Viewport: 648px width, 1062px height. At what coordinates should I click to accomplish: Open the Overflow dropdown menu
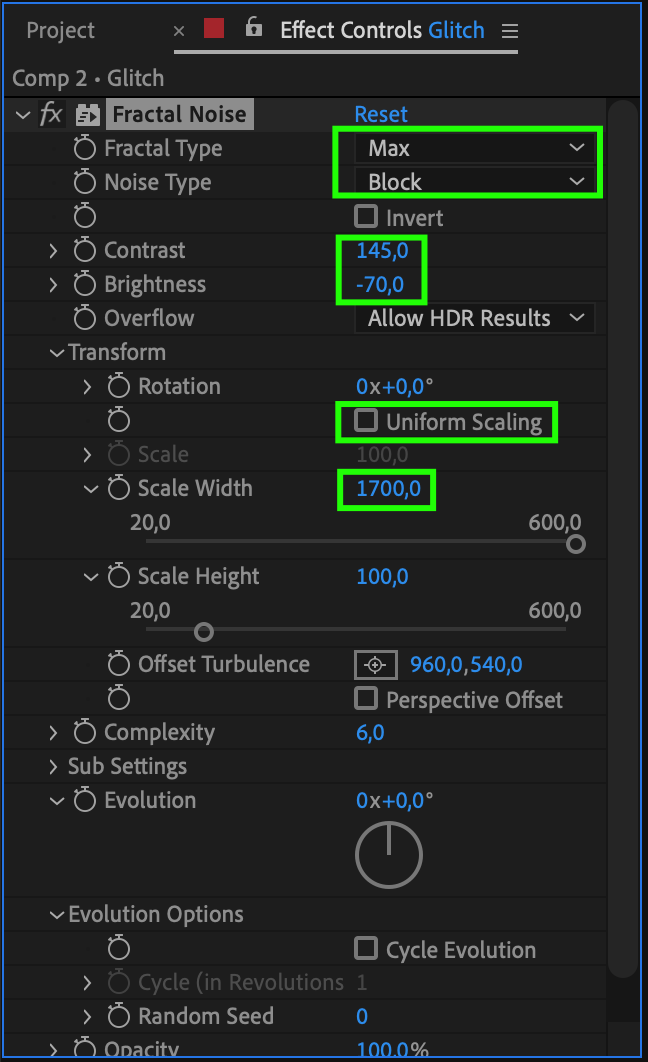point(475,319)
